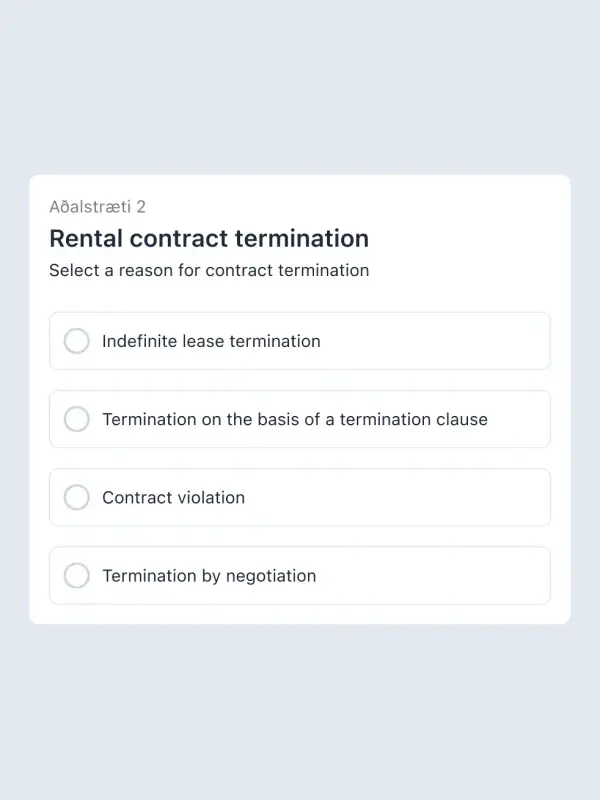600x800 pixels.
Task: Click the 'Indefinite lease termination' label text
Action: point(211,341)
